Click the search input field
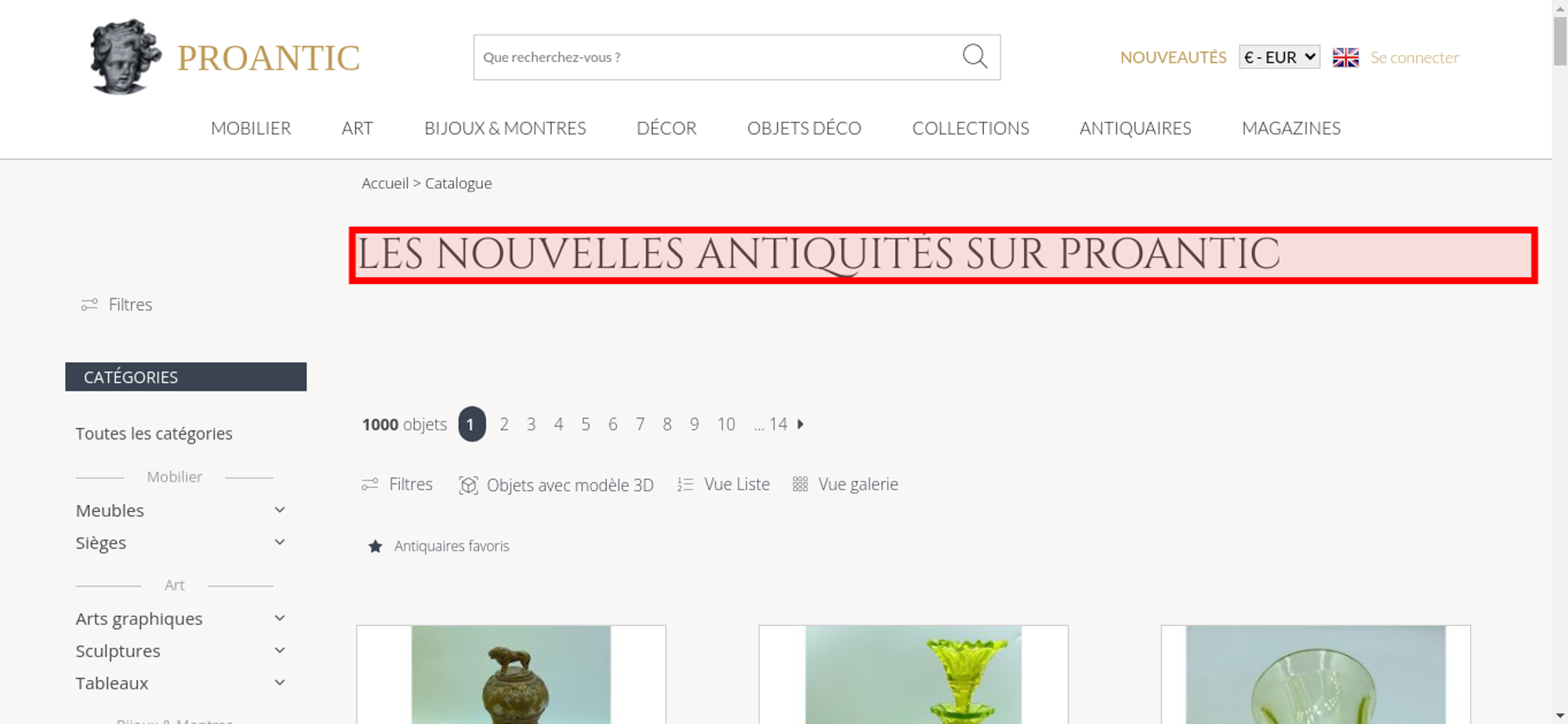This screenshot has height=724, width=1568. [717, 57]
